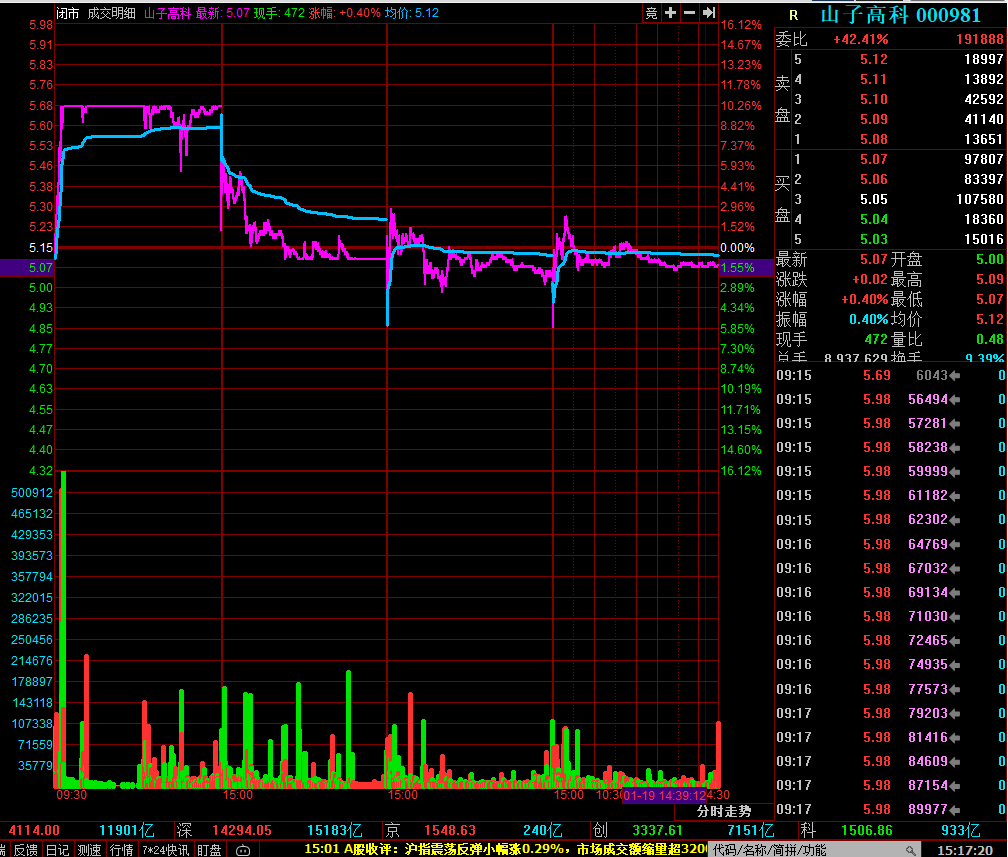Click the minus icon to reduce days
The height and width of the screenshot is (857, 1008).
pos(690,13)
